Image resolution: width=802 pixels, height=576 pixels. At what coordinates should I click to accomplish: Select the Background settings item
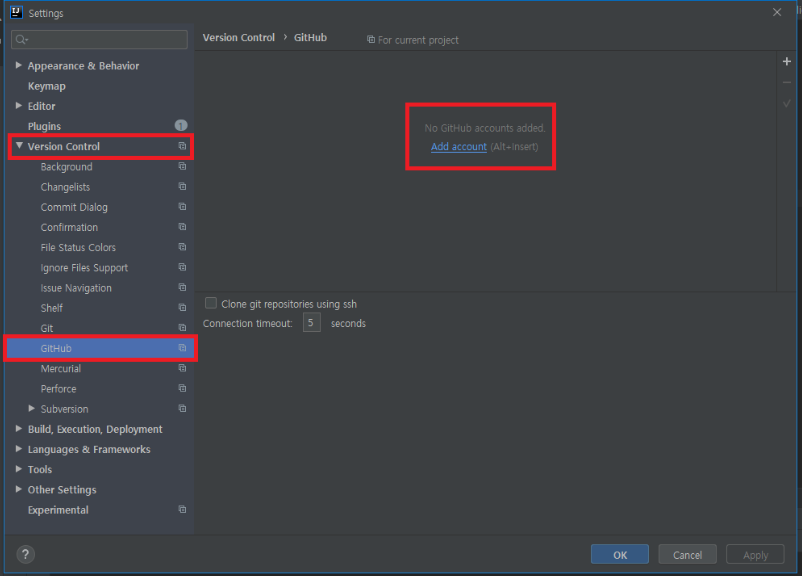point(66,167)
